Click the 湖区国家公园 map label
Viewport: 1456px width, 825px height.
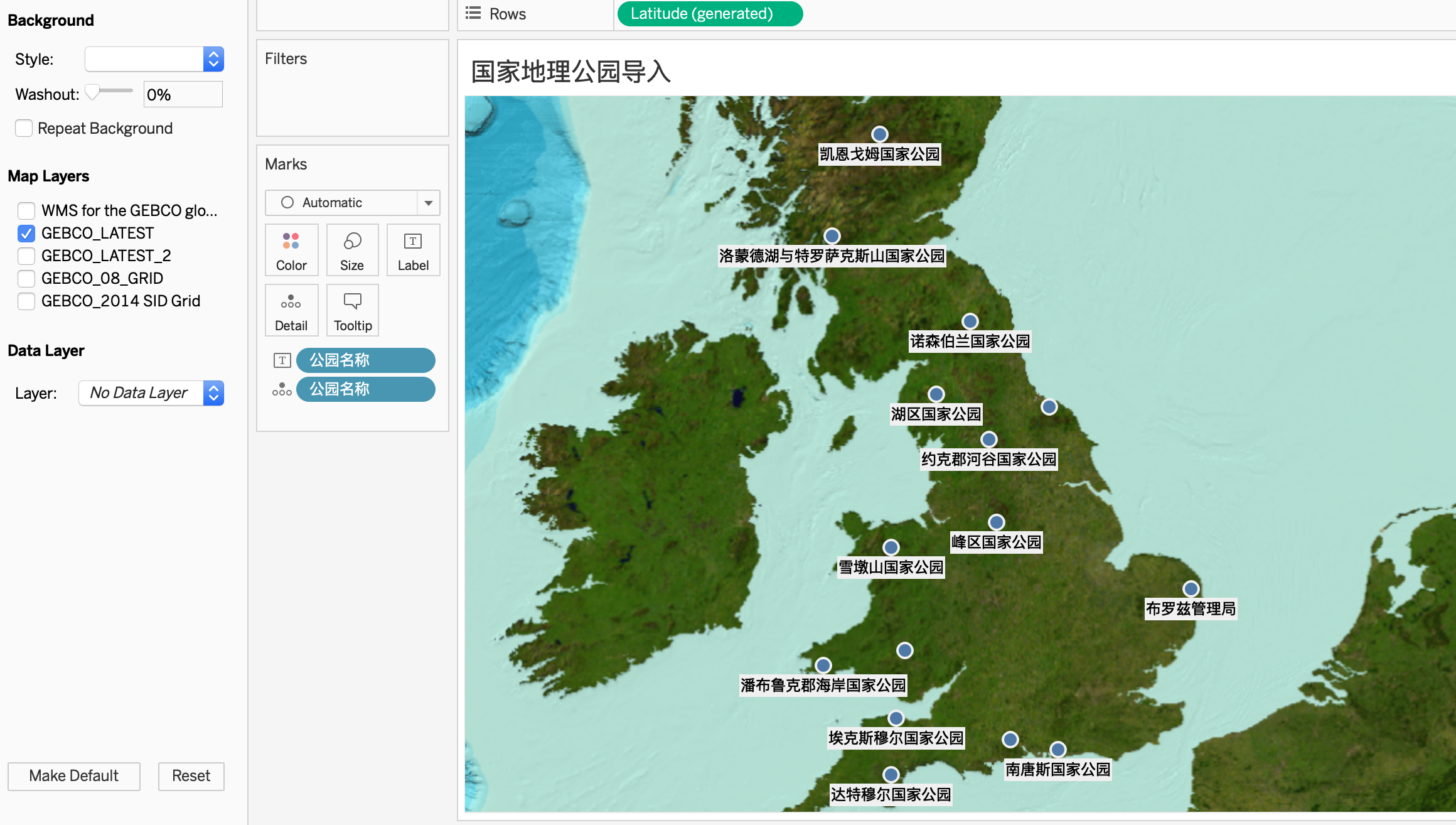[x=936, y=414]
